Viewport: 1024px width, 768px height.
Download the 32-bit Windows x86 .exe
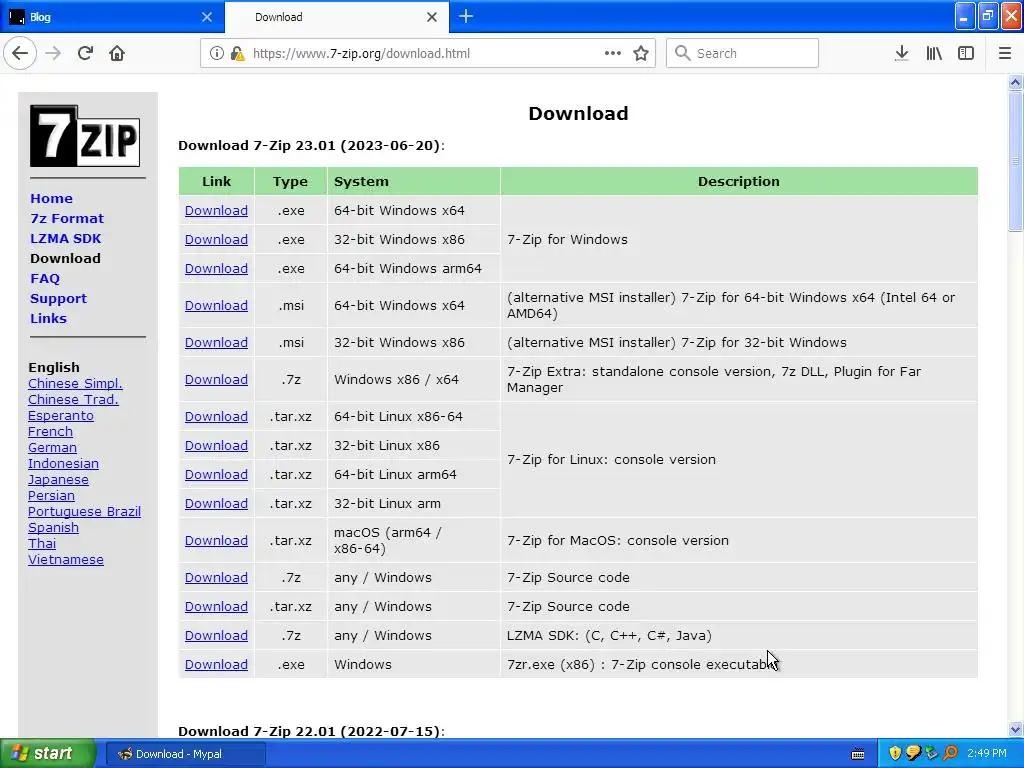point(216,240)
